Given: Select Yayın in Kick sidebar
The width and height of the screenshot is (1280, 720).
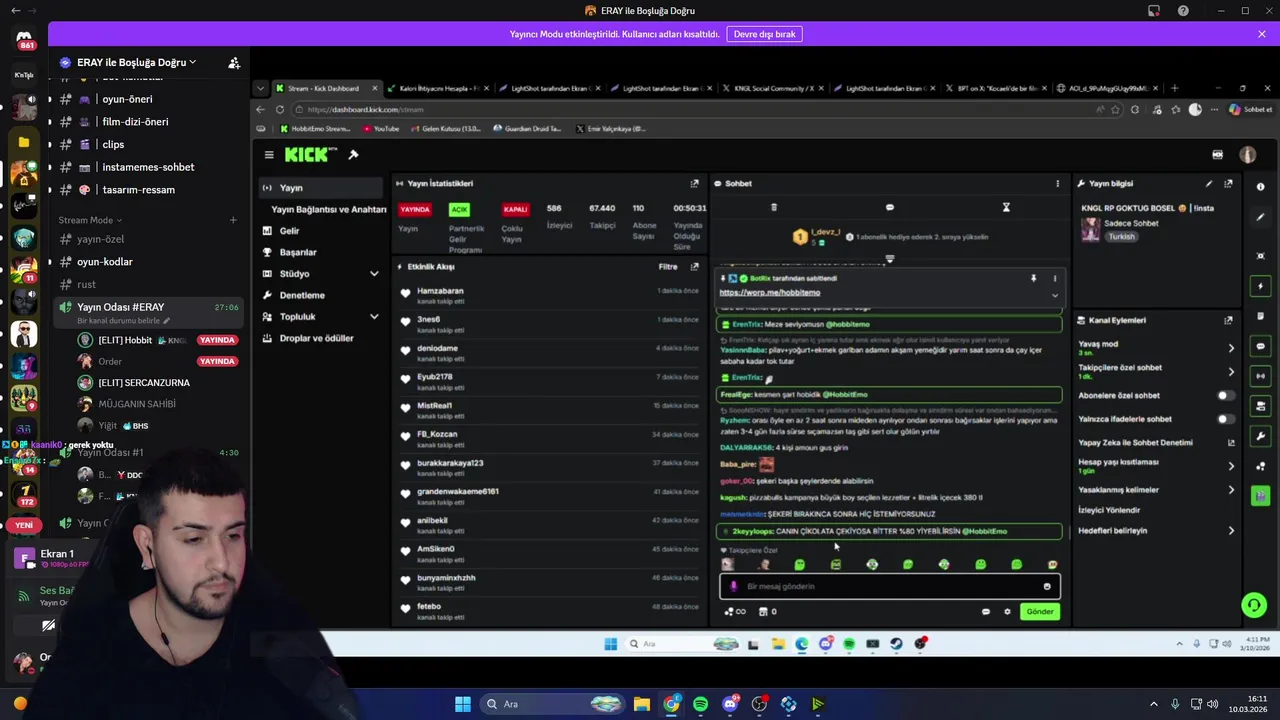Looking at the screenshot, I should (x=320, y=188).
